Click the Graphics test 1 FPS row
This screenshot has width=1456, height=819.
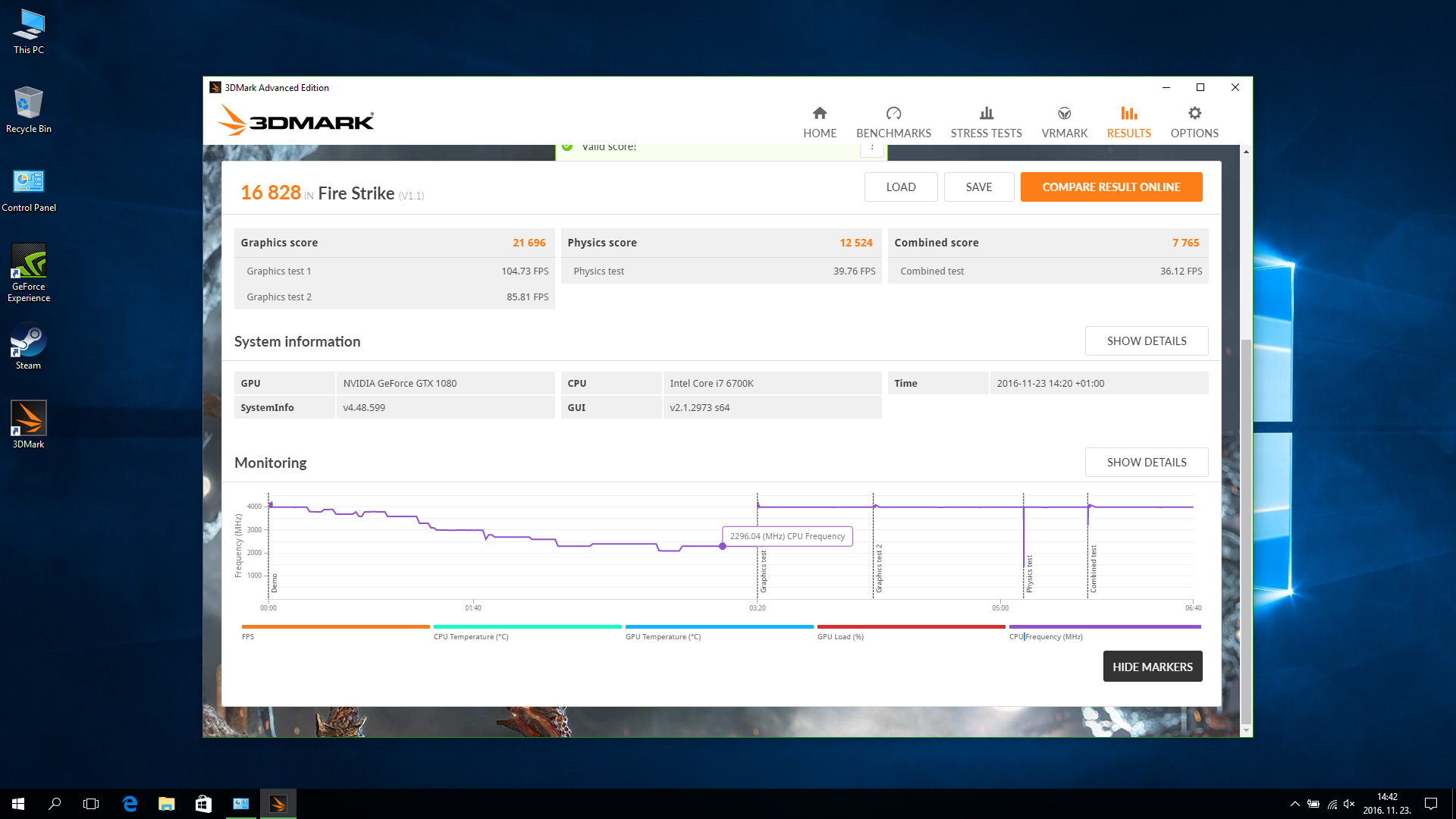pos(394,271)
